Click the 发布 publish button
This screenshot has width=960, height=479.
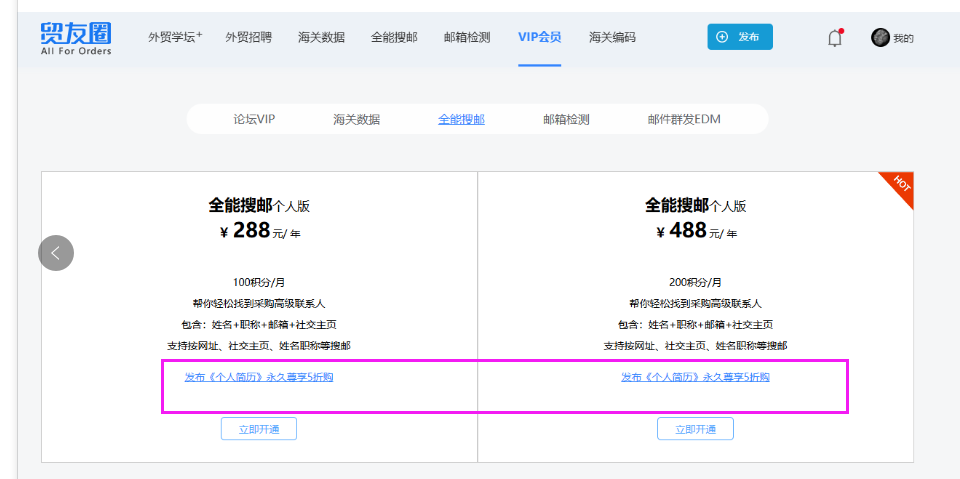(x=739, y=37)
